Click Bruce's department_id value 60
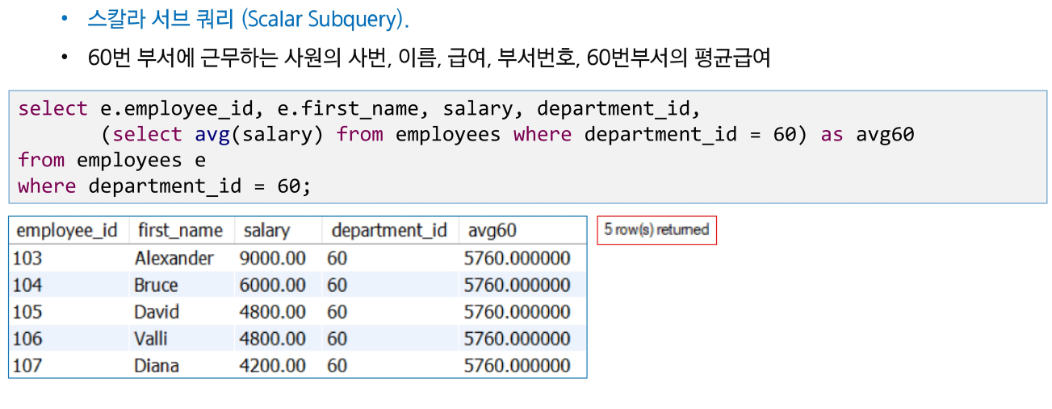Viewport: 1052px width, 409px height. coord(337,285)
